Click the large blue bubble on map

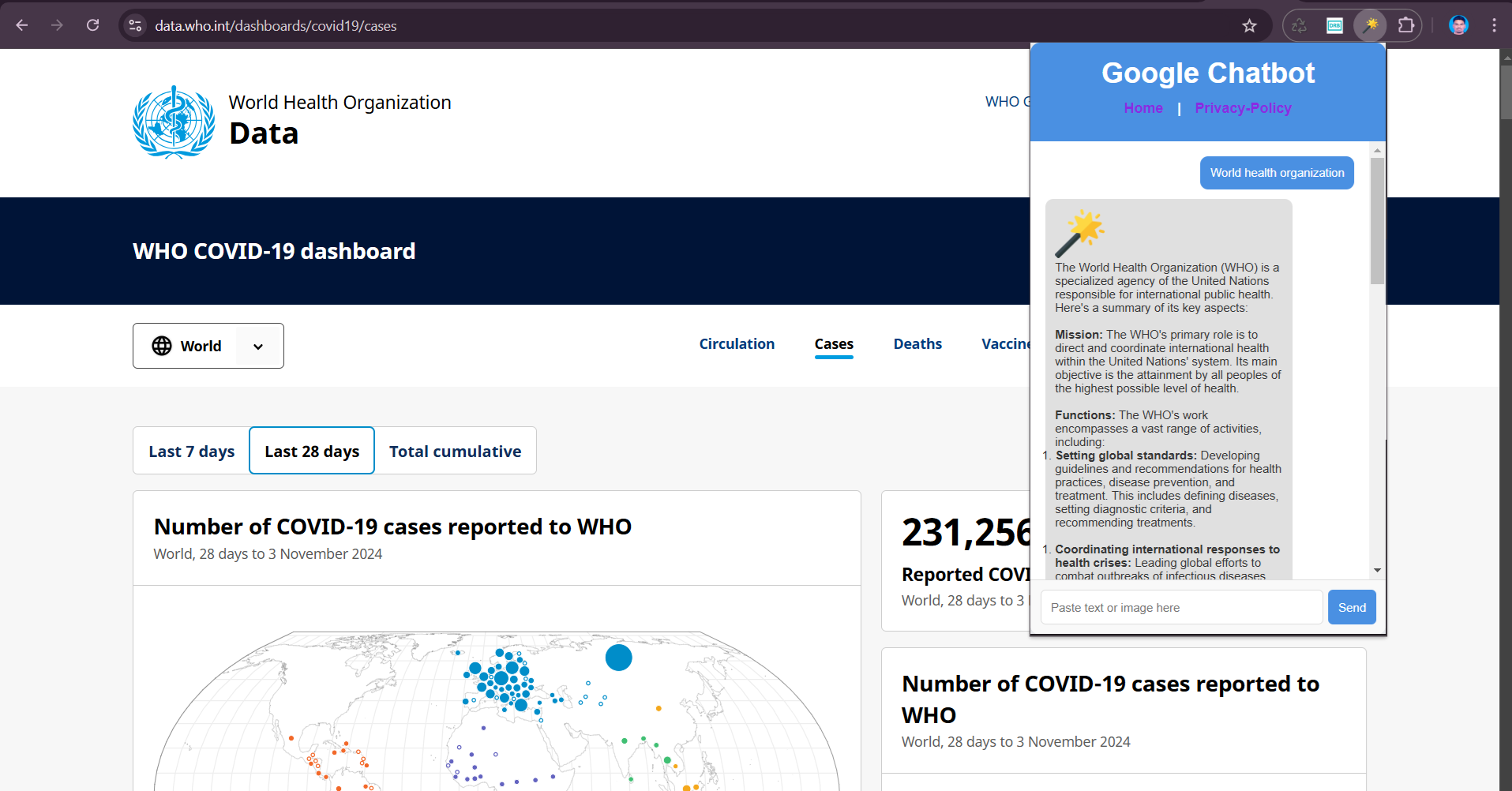click(618, 657)
